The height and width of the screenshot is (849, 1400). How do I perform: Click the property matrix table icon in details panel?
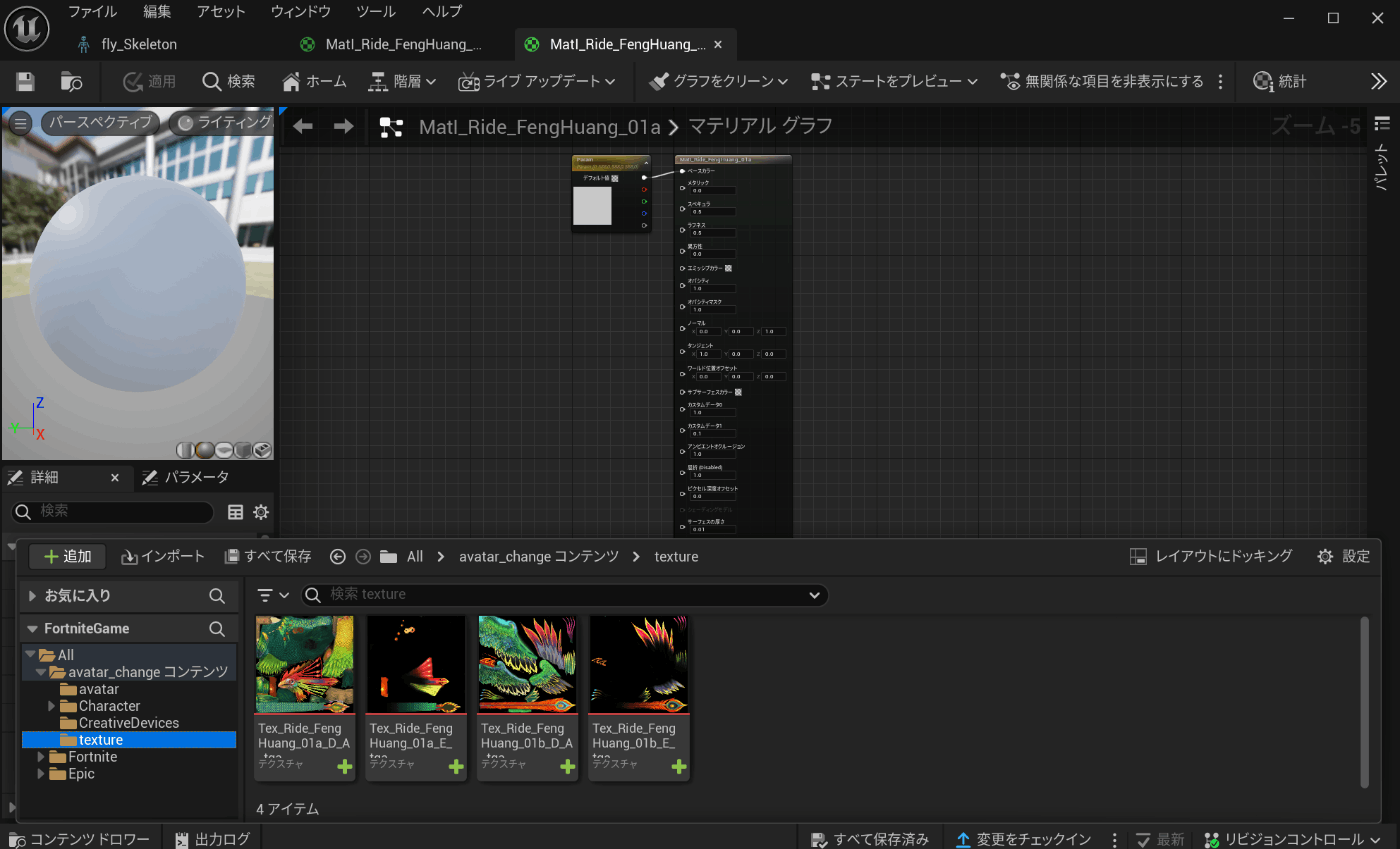pyautogui.click(x=236, y=512)
